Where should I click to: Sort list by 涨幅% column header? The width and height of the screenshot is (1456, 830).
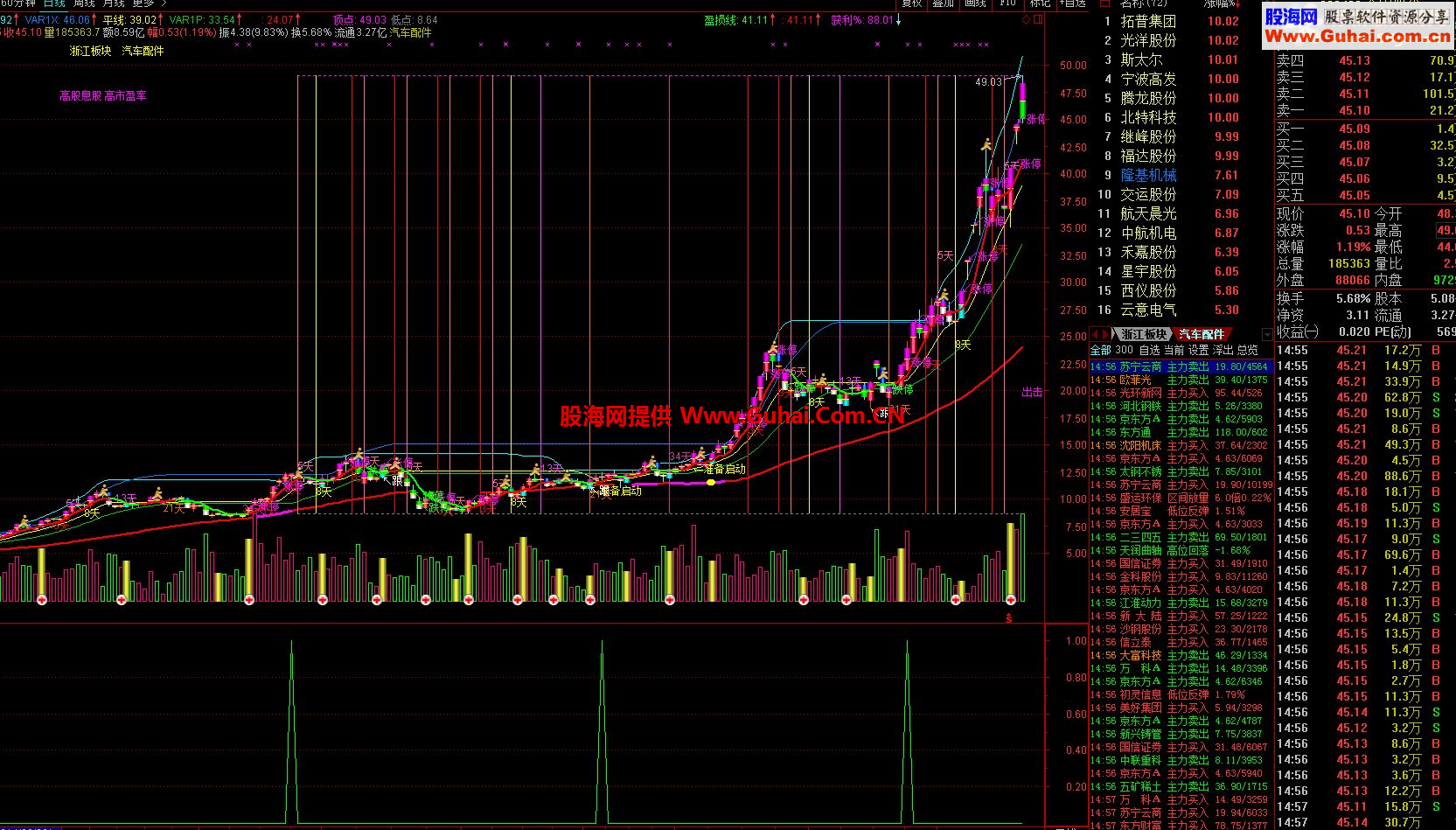click(1222, 3)
